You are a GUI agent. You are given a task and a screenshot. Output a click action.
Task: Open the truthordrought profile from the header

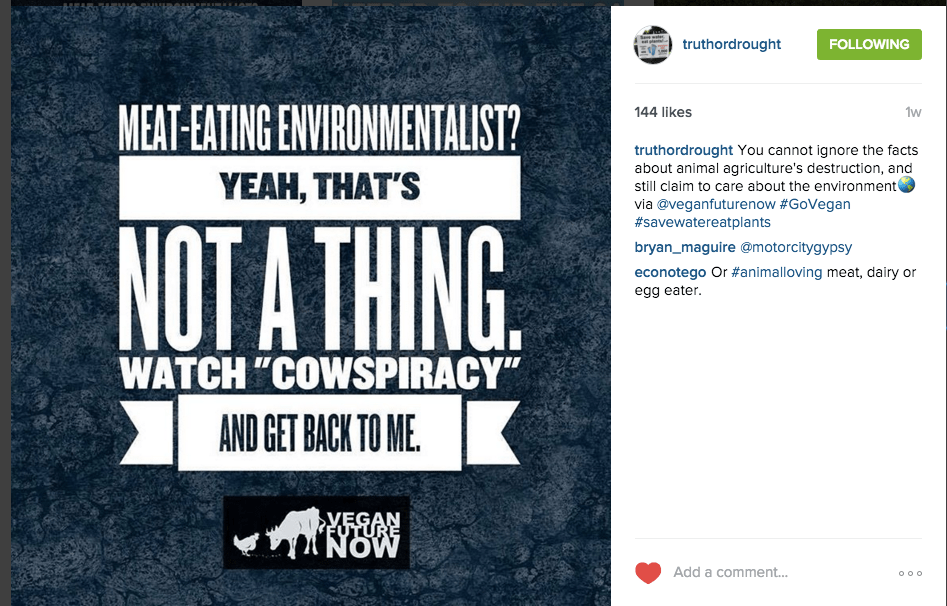click(x=731, y=45)
